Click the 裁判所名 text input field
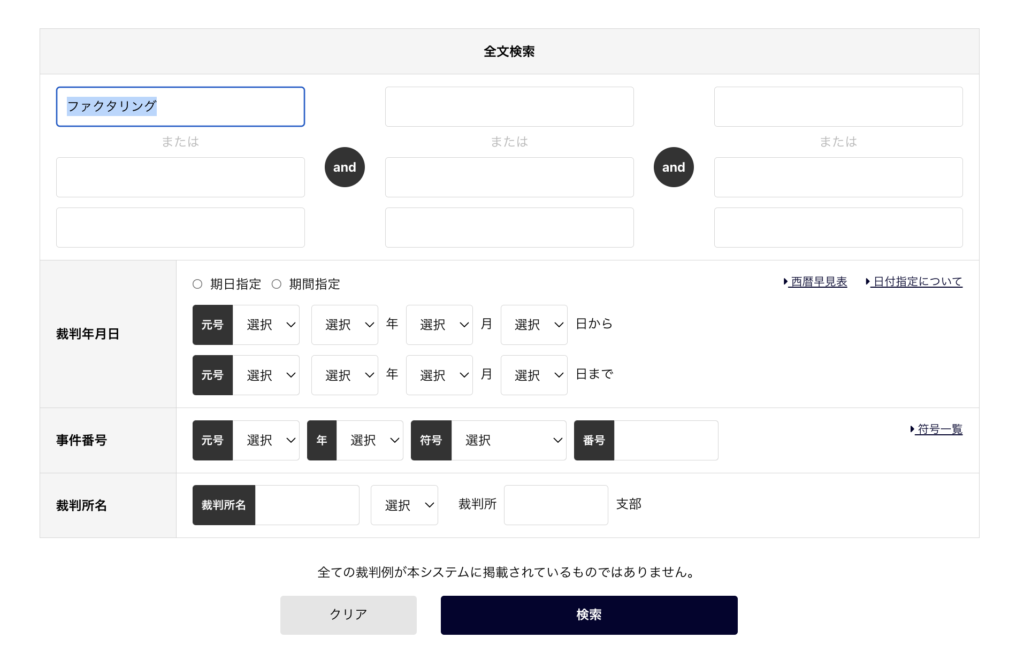 click(x=307, y=505)
